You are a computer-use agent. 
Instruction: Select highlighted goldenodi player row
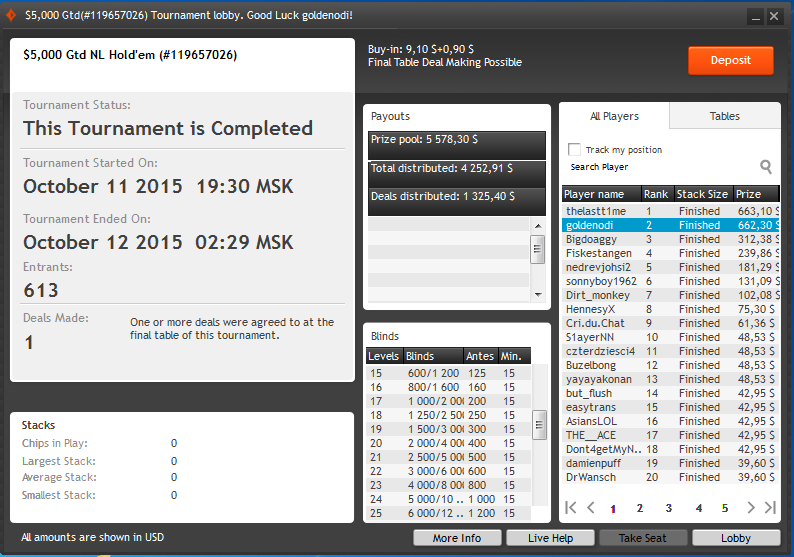click(670, 225)
